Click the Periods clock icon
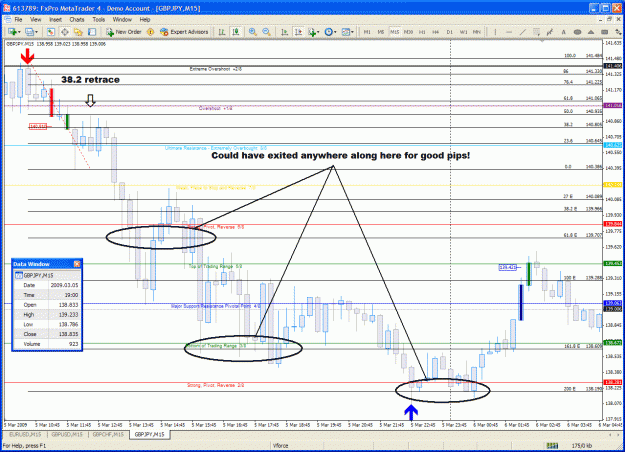The height and width of the screenshot is (452, 625). coord(328,32)
